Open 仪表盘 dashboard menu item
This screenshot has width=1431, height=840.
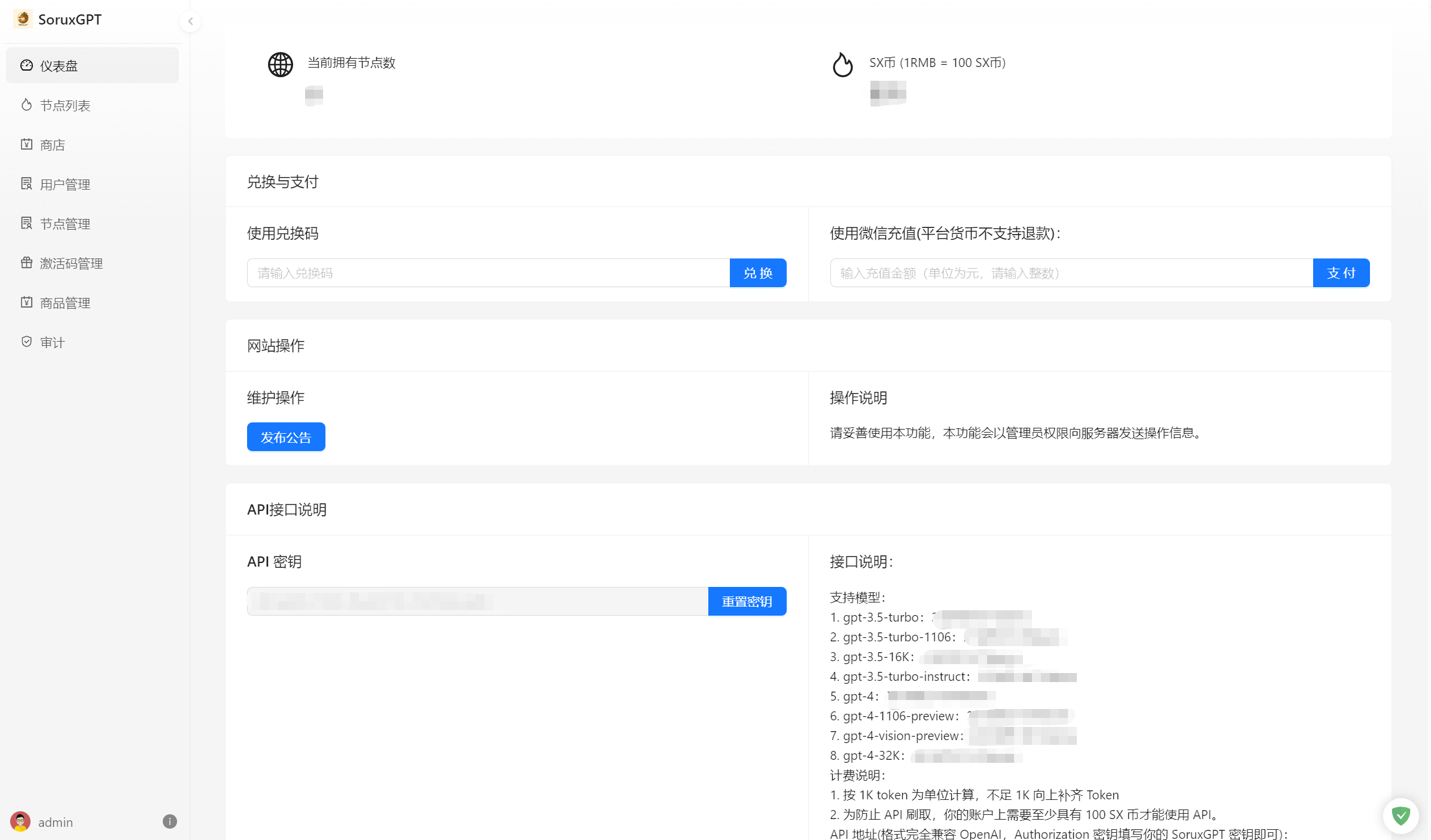tap(59, 66)
